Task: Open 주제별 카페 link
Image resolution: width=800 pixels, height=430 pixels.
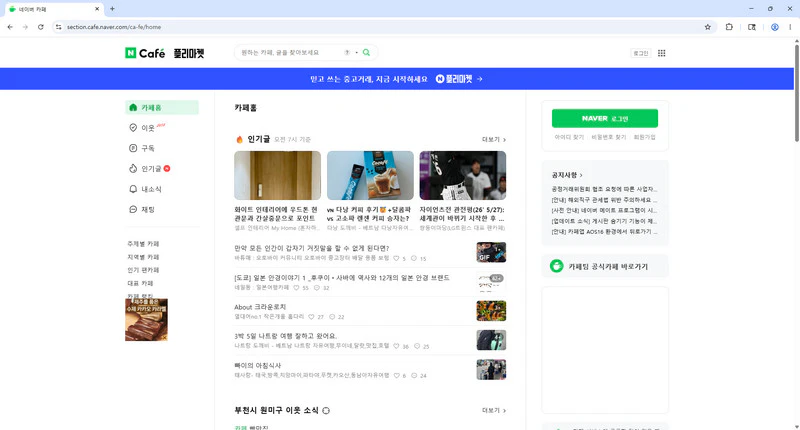Action: (143, 244)
